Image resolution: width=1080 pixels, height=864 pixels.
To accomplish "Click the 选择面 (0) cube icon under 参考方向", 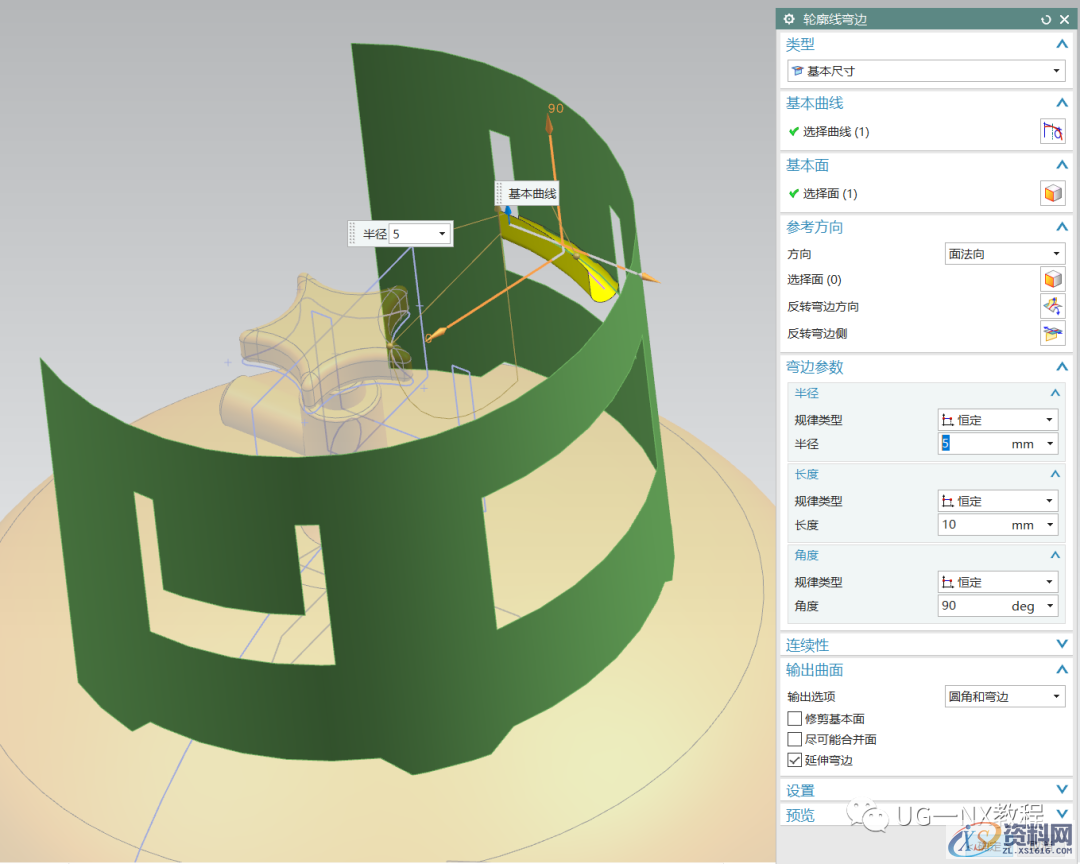I will (x=1052, y=280).
